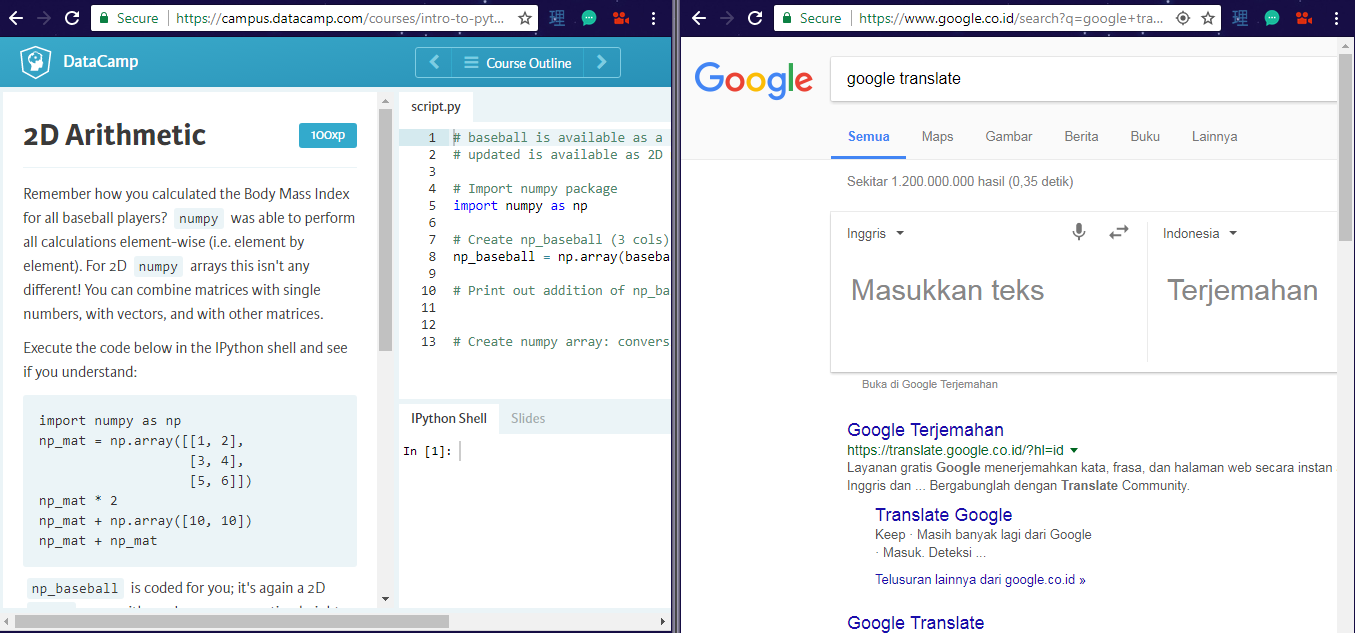The width and height of the screenshot is (1355, 633).
Task: Click the location target icon in the Google address bar
Action: click(x=1183, y=18)
